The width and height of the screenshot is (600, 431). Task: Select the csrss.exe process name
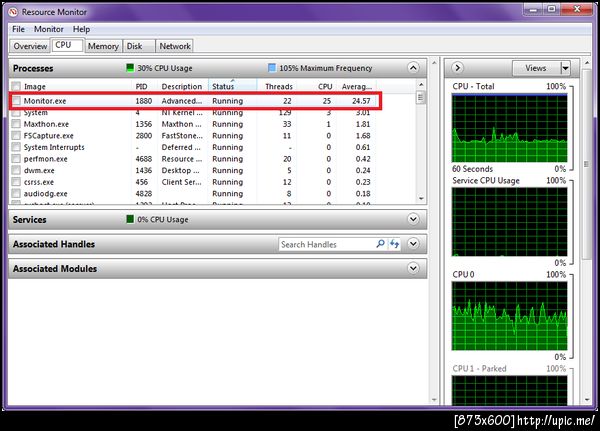[39, 182]
